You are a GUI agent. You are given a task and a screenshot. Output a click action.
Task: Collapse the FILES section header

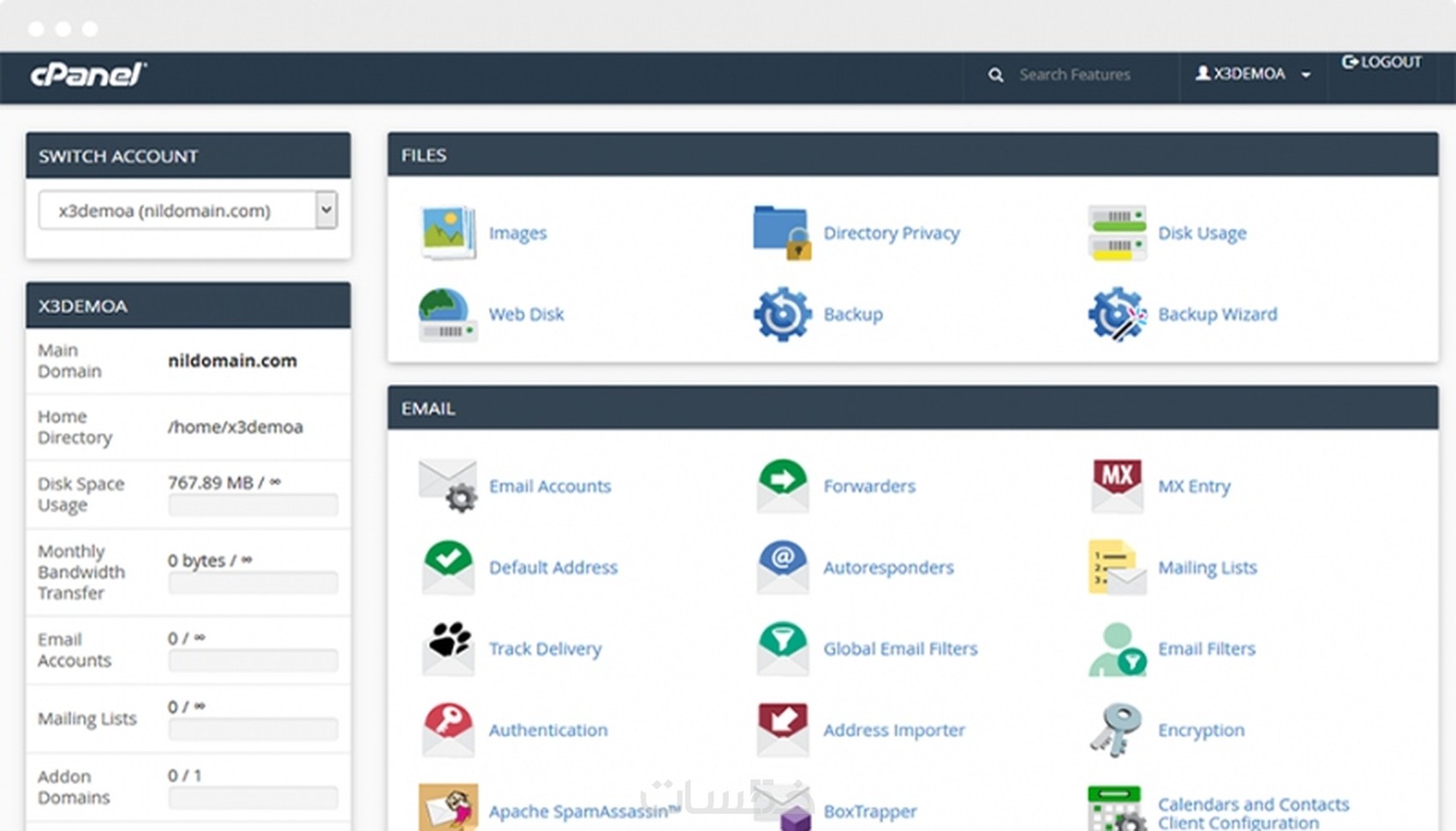(913, 155)
